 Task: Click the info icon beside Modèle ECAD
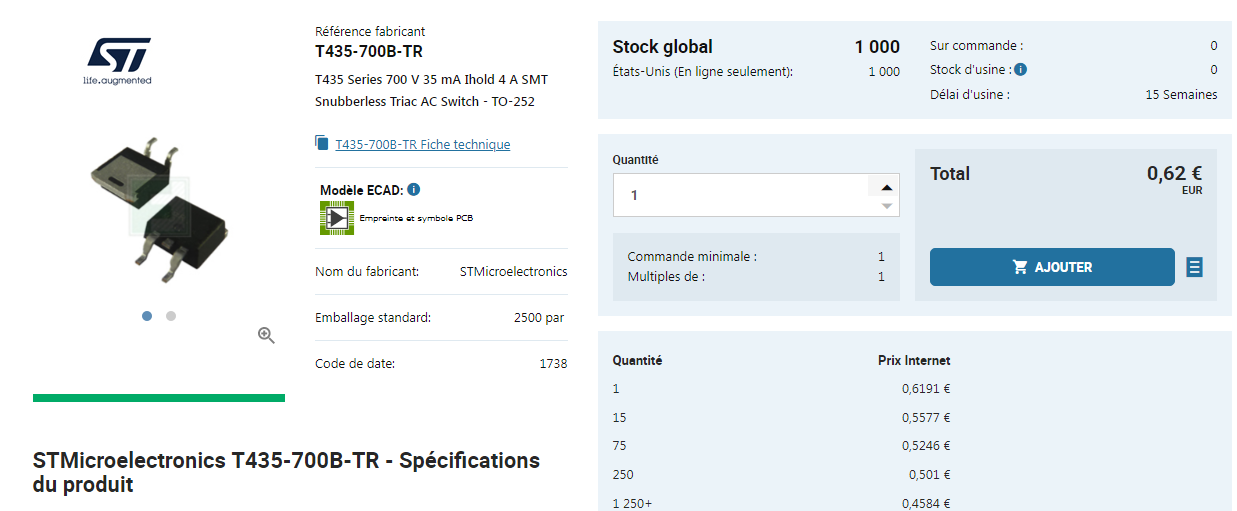click(414, 190)
